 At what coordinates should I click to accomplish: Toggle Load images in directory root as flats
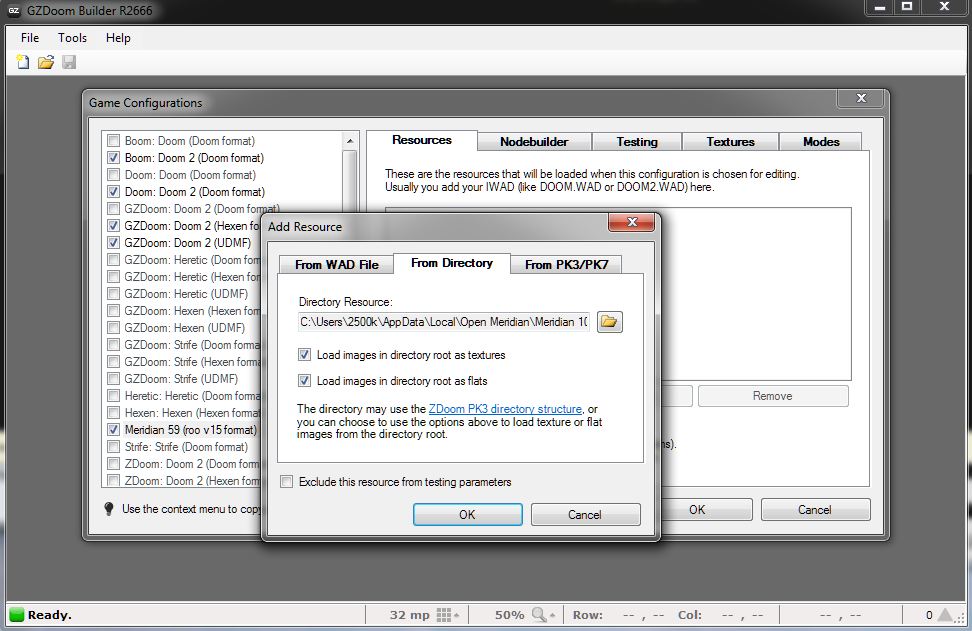click(x=304, y=381)
